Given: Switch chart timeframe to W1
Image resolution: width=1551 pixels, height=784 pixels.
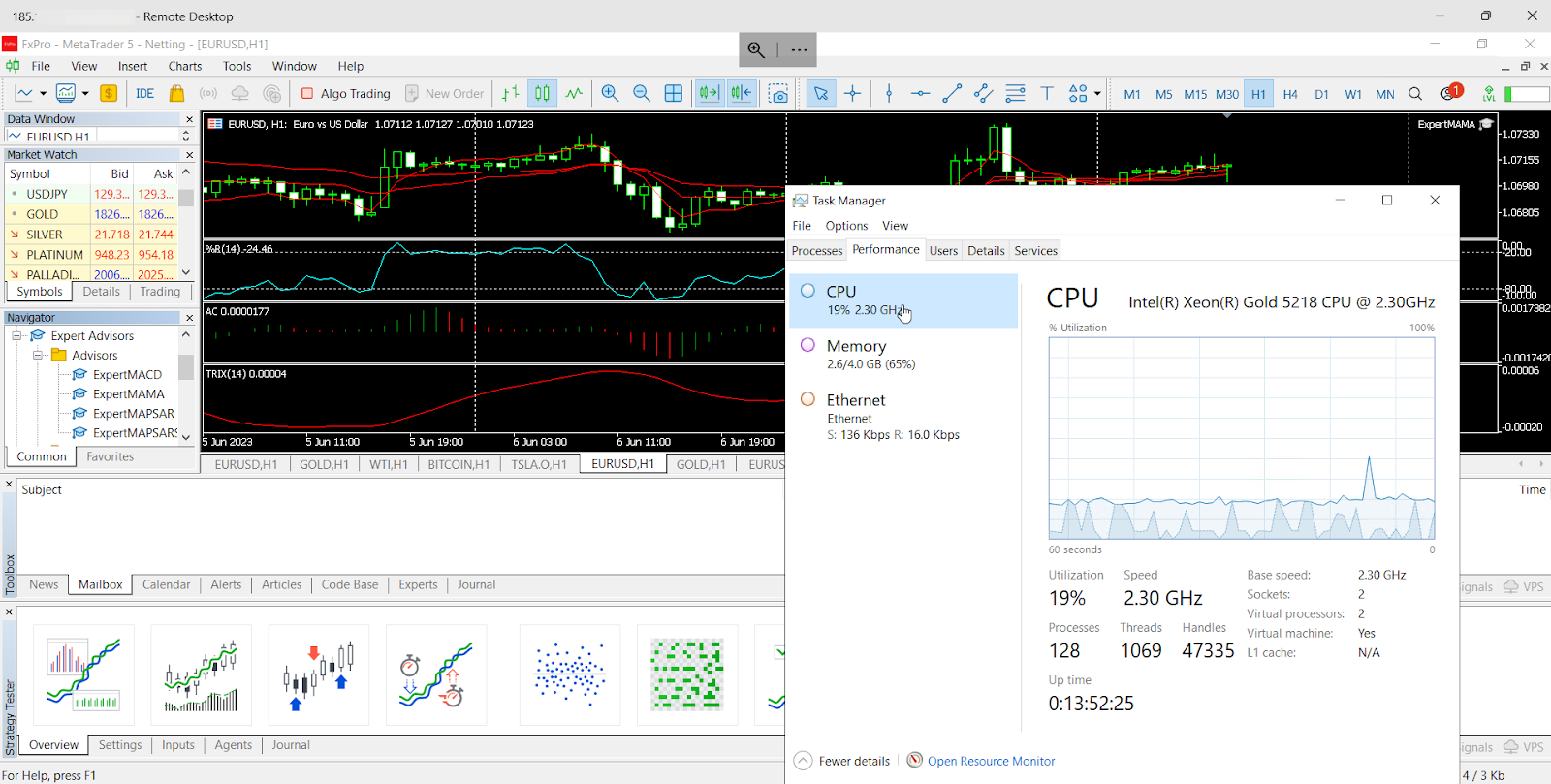Looking at the screenshot, I should click(x=1353, y=94).
